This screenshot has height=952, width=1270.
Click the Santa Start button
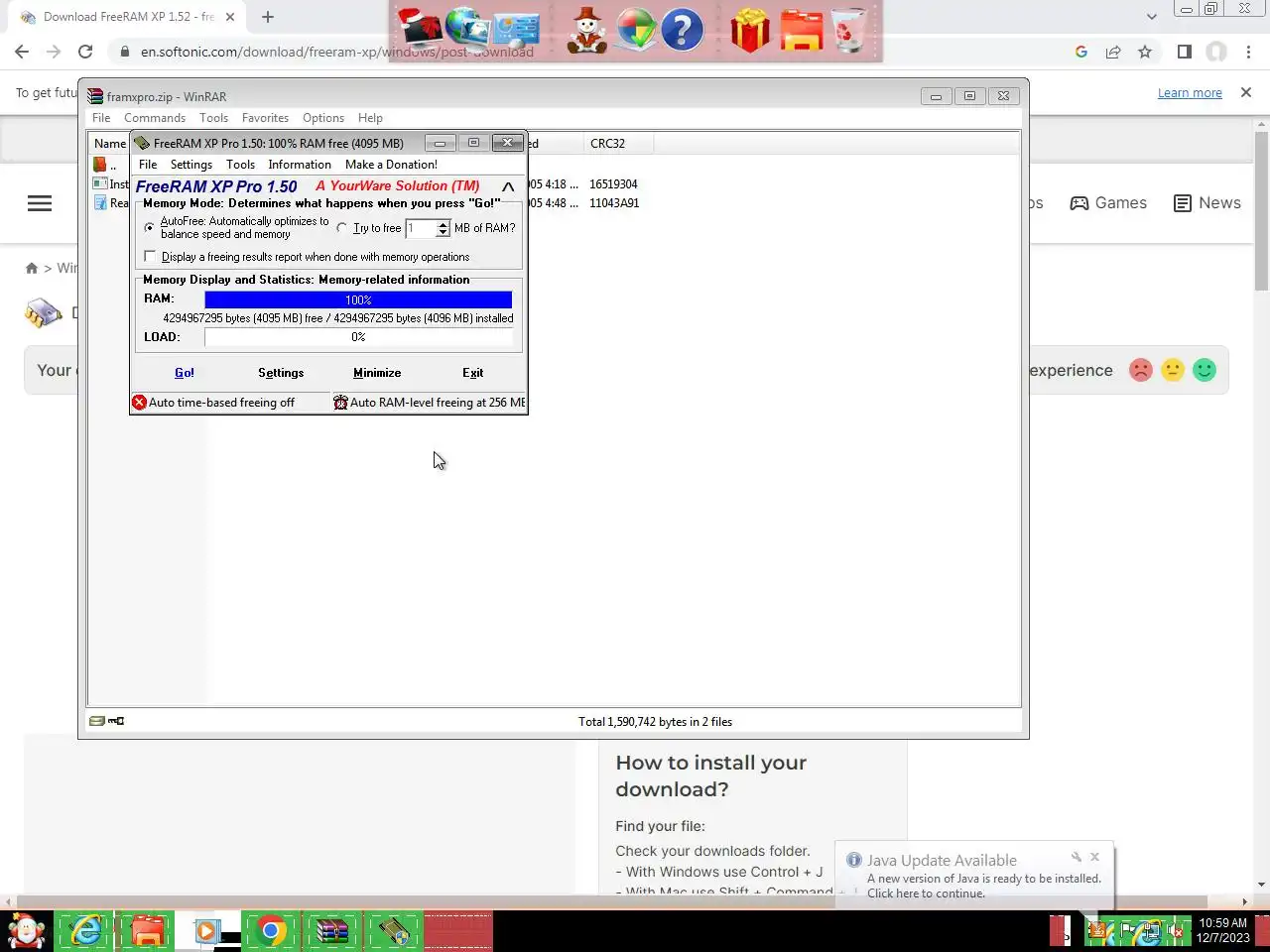(27, 931)
